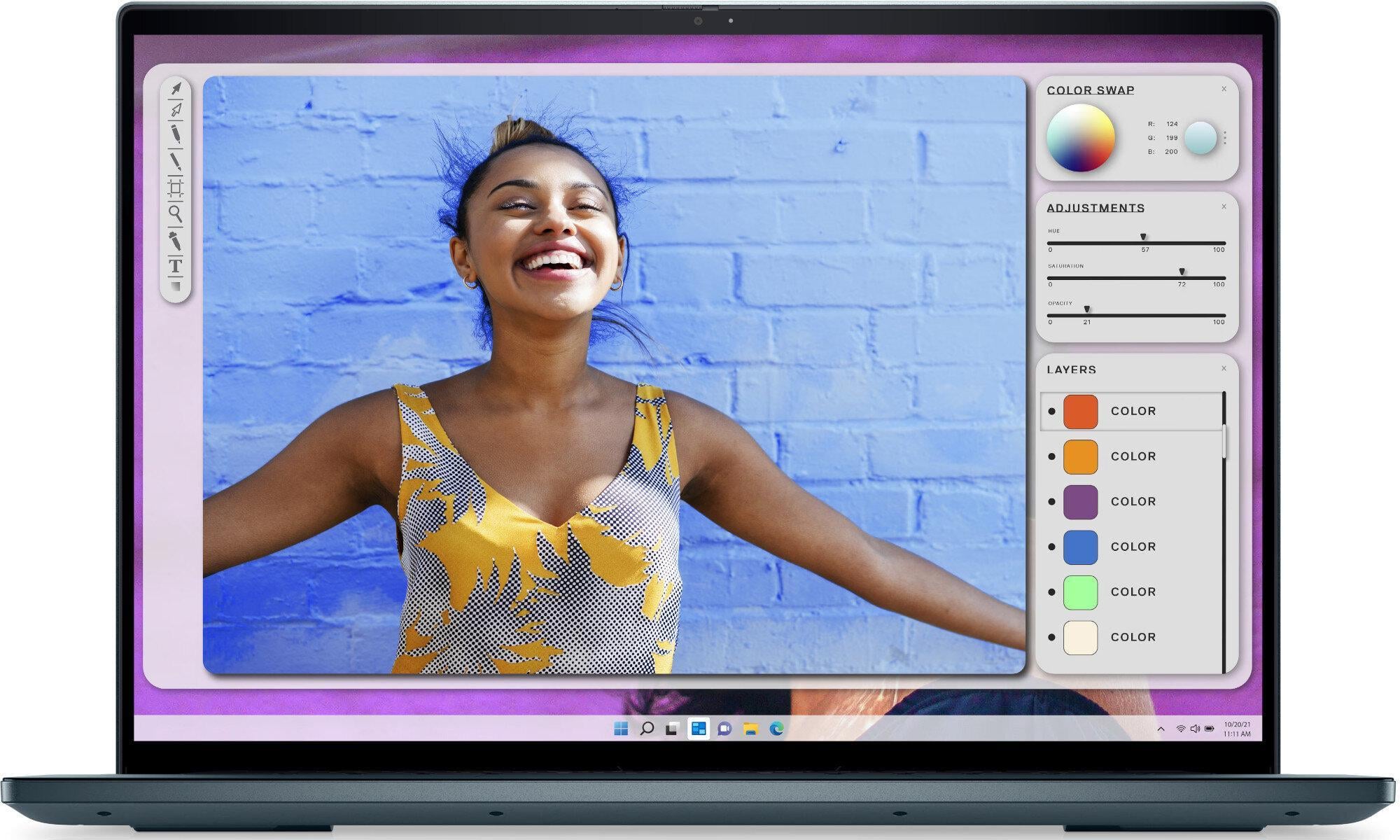The width and height of the screenshot is (1400, 840).
Task: Toggle visibility dot of purple layer
Action: coord(1051,502)
